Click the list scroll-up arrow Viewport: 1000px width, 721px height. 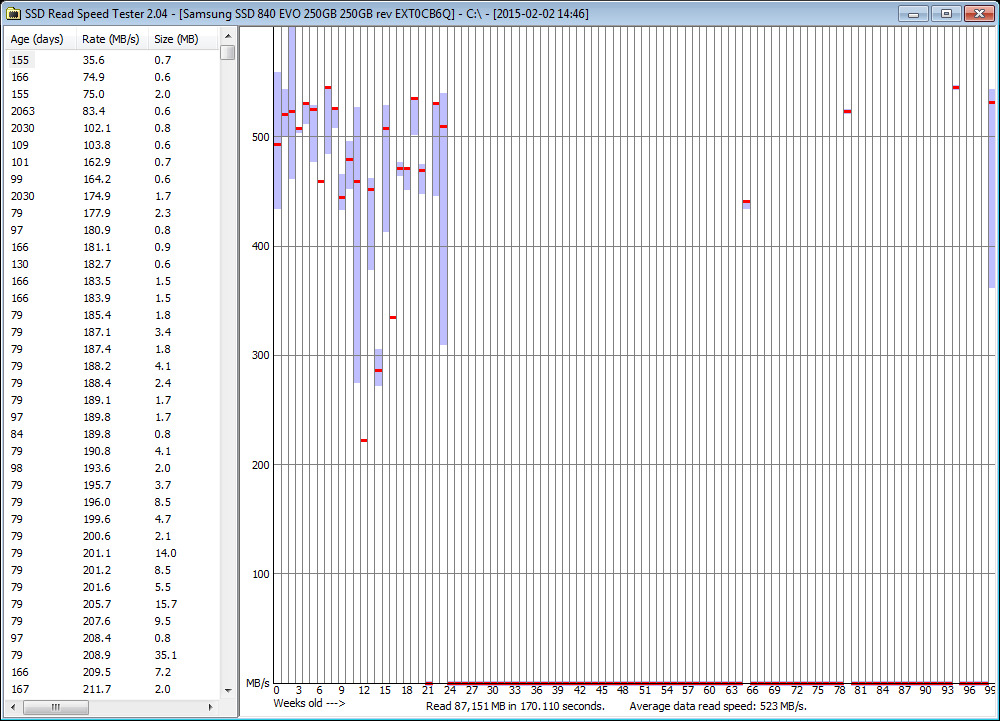pyautogui.click(x=228, y=36)
